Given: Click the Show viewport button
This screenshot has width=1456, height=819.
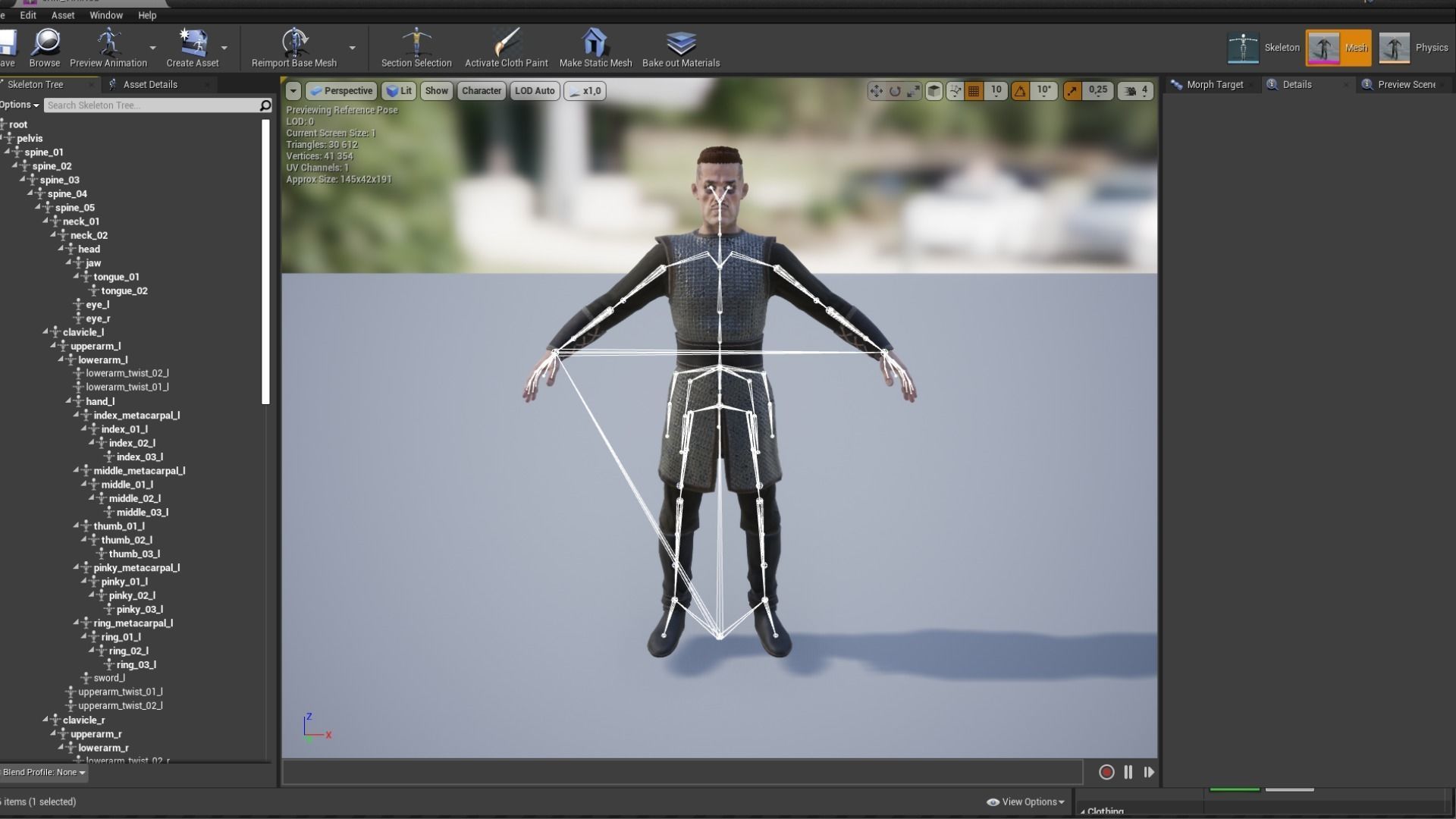Looking at the screenshot, I should 436,91.
